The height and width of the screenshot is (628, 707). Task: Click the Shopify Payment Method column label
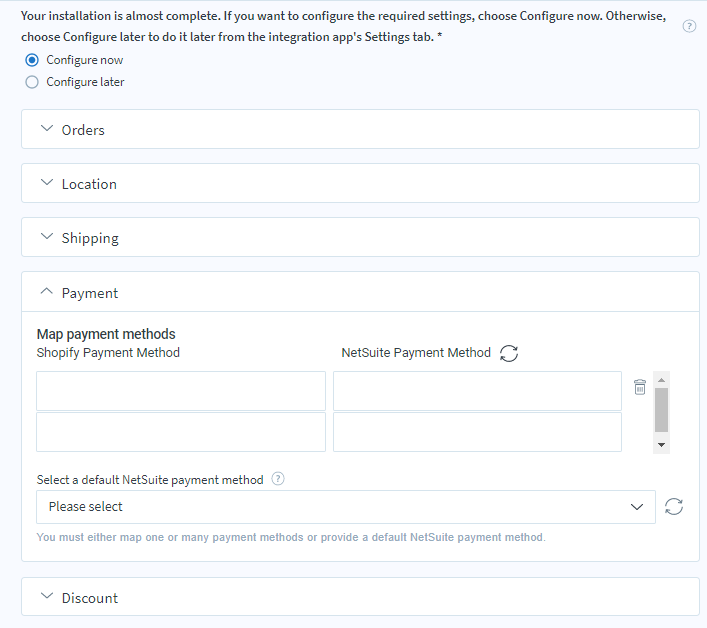tap(108, 353)
